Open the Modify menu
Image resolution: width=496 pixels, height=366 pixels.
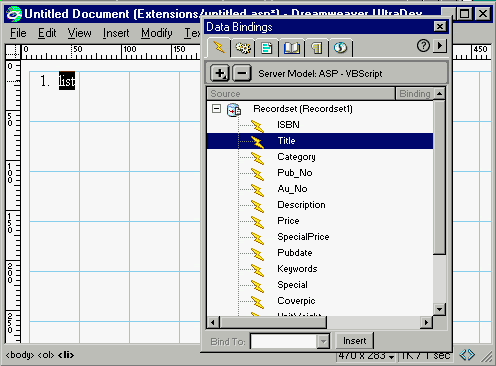(x=157, y=33)
